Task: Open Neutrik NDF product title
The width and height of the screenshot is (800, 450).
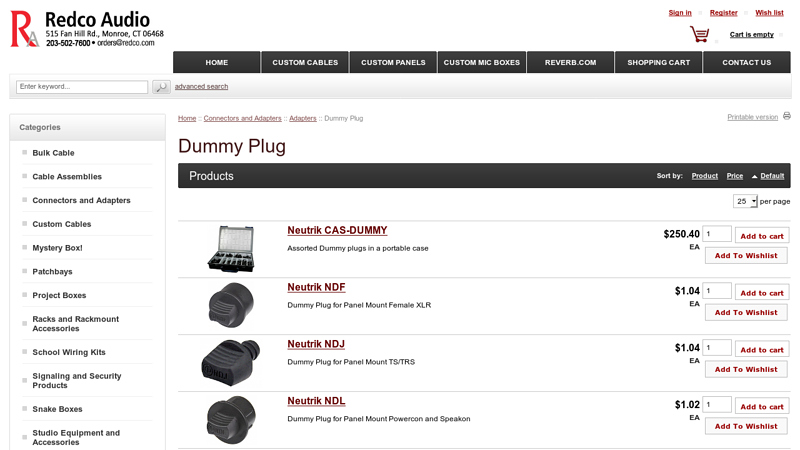Action: click(x=316, y=288)
